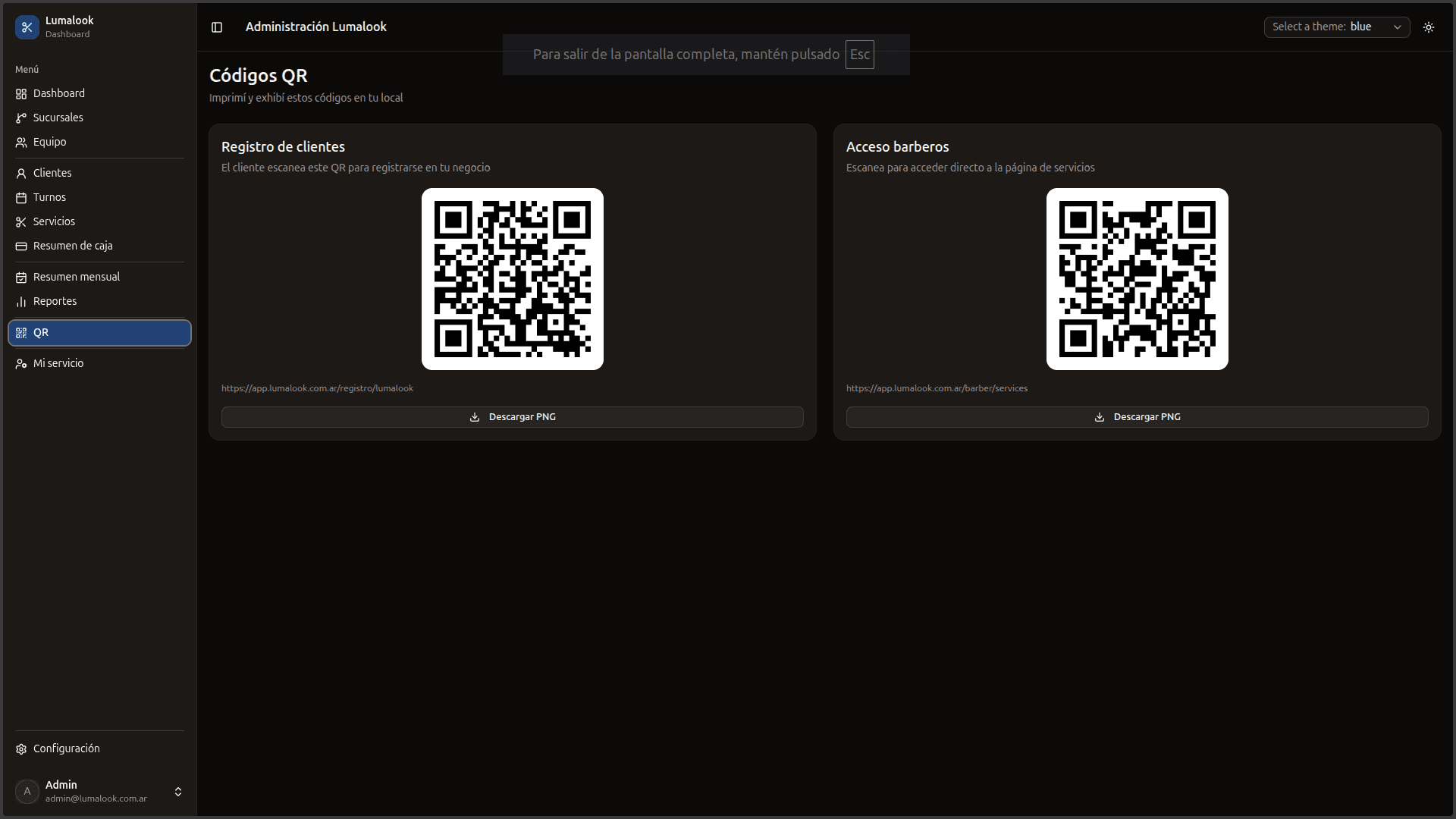Click the Acceso barberos QR image
This screenshot has height=819, width=1456.
[x=1137, y=279]
